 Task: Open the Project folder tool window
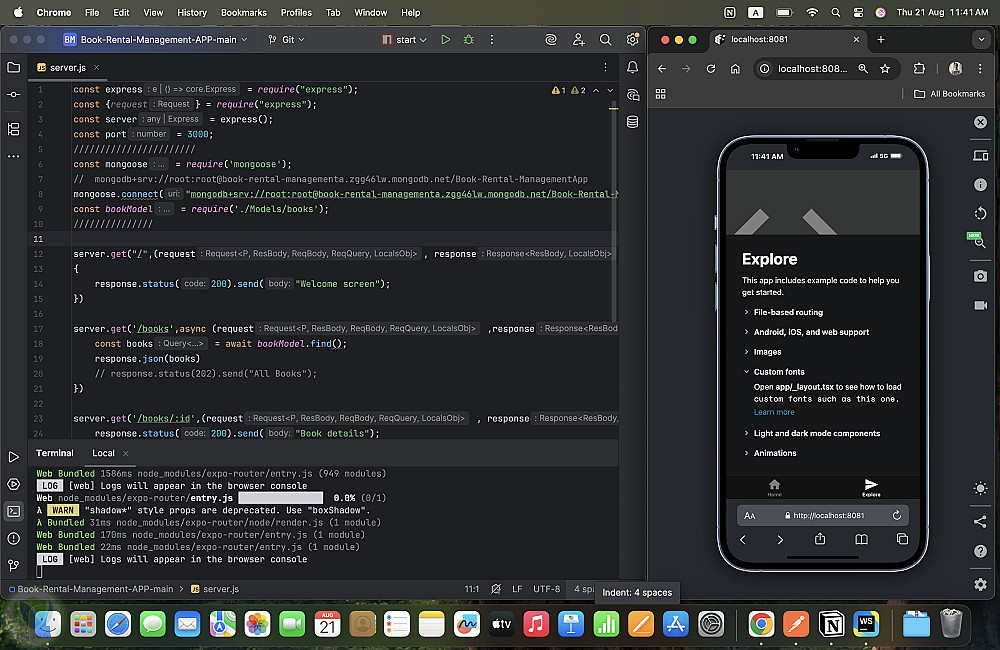13,68
